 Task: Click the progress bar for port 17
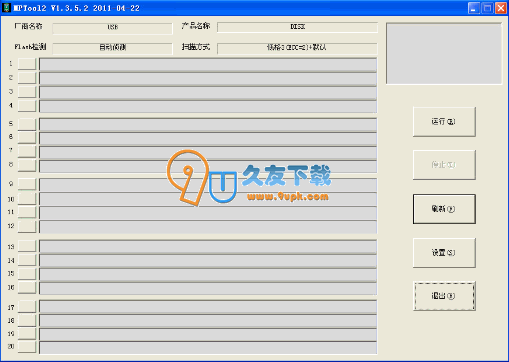[208, 307]
